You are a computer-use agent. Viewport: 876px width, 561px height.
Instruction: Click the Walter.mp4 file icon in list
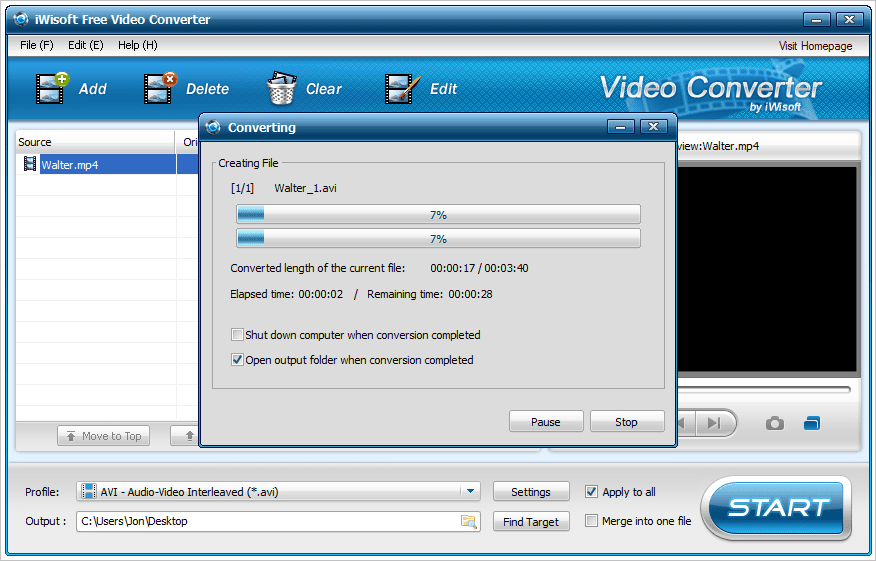point(30,165)
